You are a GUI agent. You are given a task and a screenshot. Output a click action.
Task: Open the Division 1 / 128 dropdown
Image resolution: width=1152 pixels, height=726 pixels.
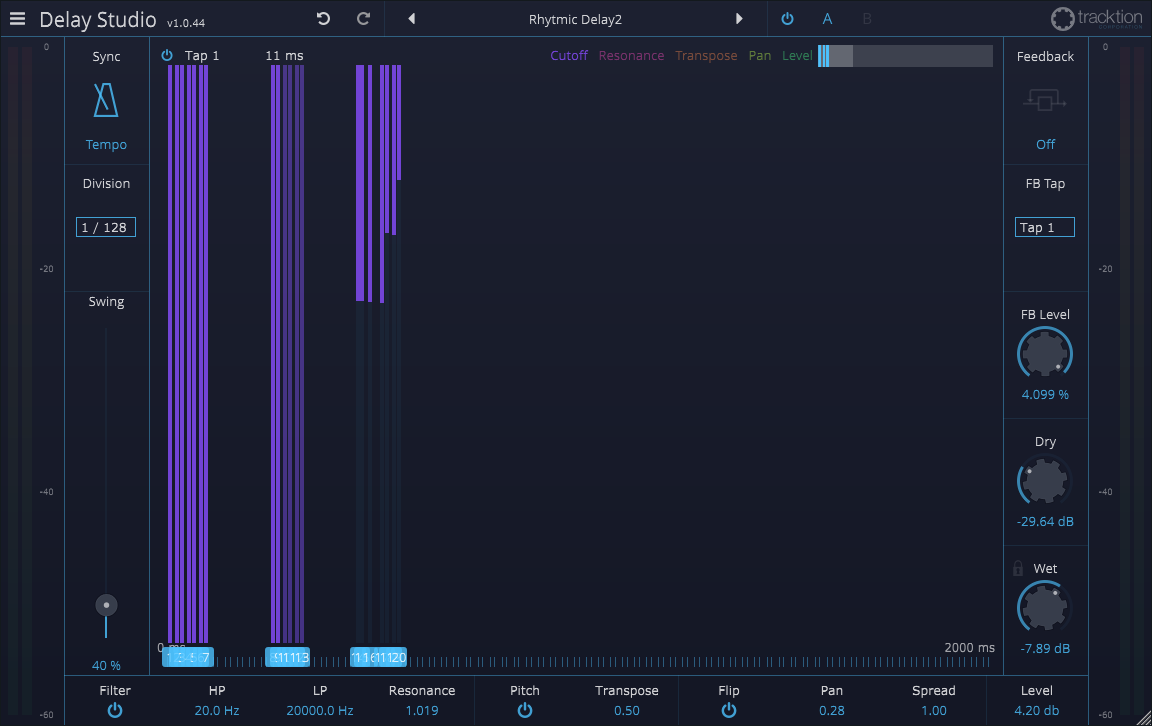click(x=106, y=227)
